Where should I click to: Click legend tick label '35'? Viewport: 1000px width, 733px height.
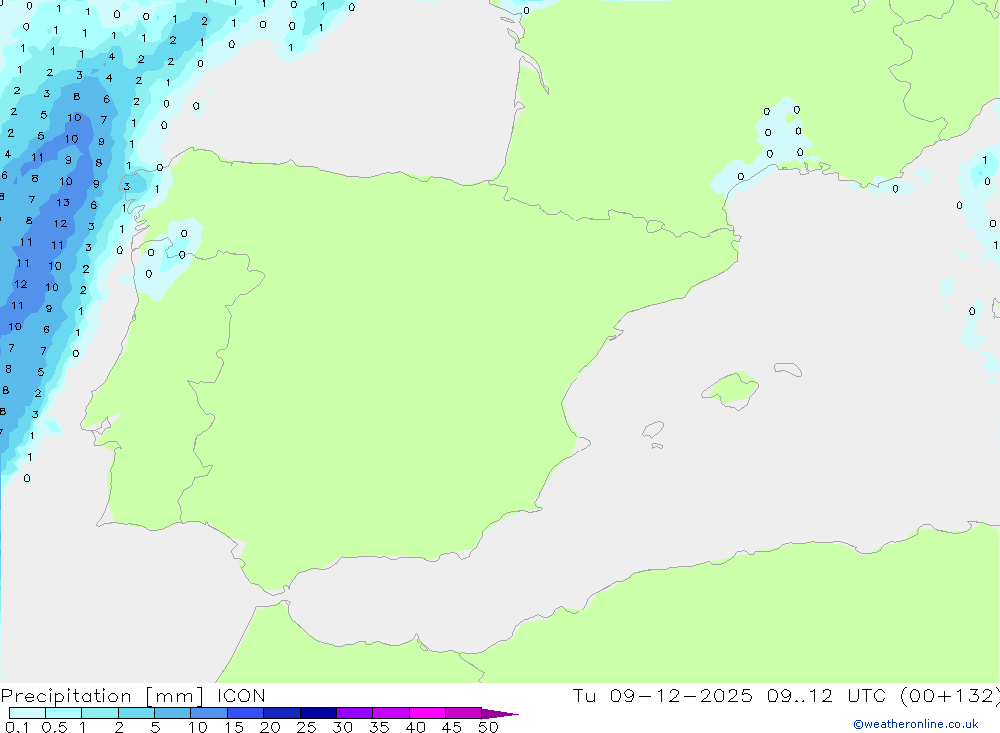pos(379,727)
